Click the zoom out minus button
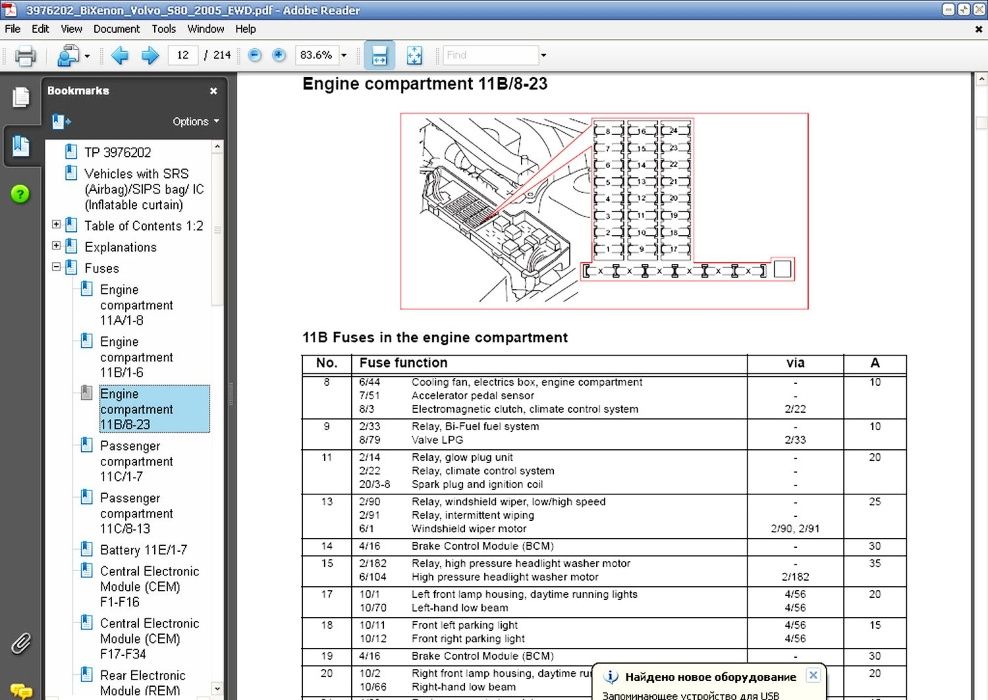Screen dimensions: 988x700 tap(255, 56)
